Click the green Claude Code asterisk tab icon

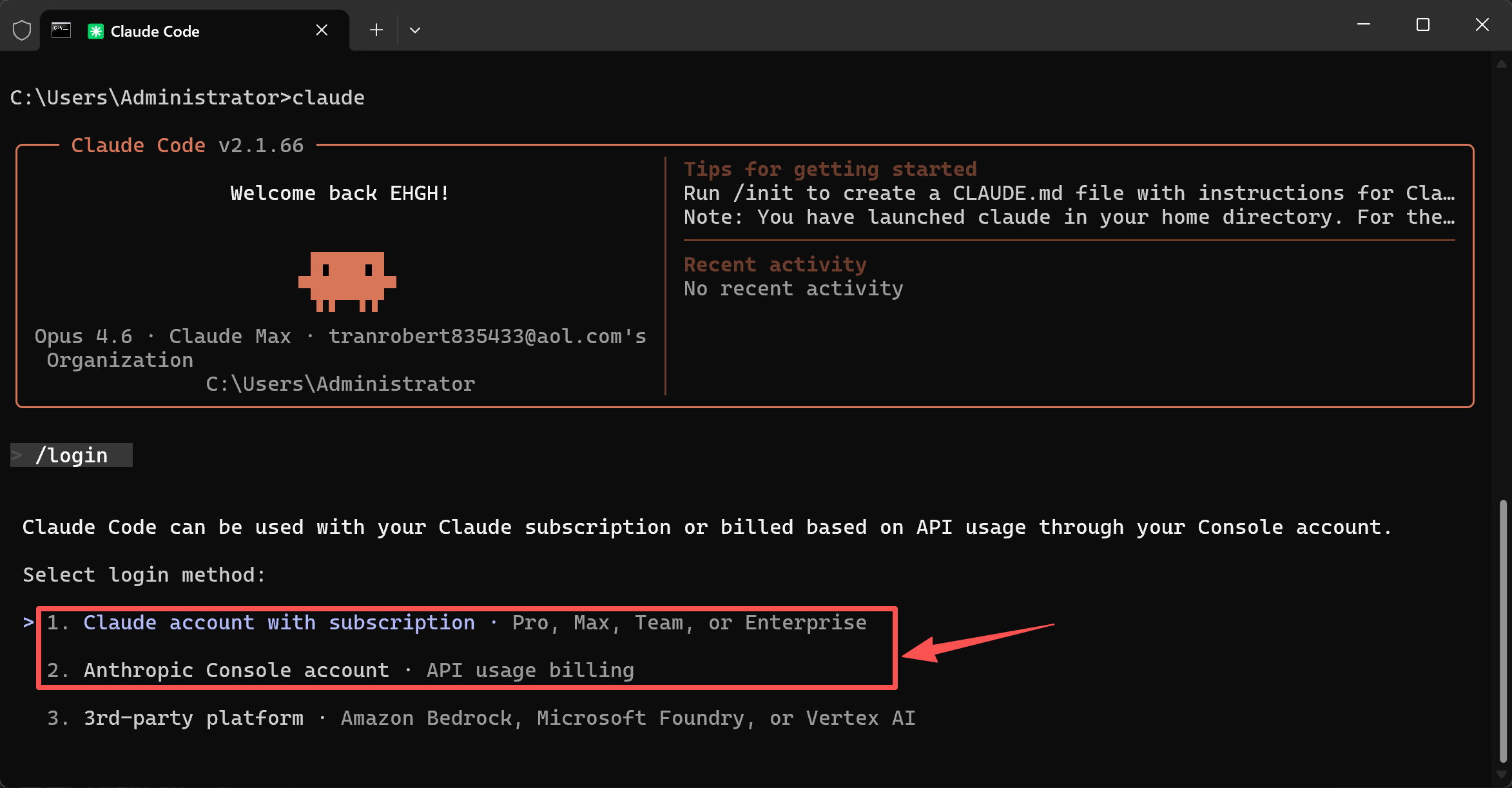click(95, 31)
